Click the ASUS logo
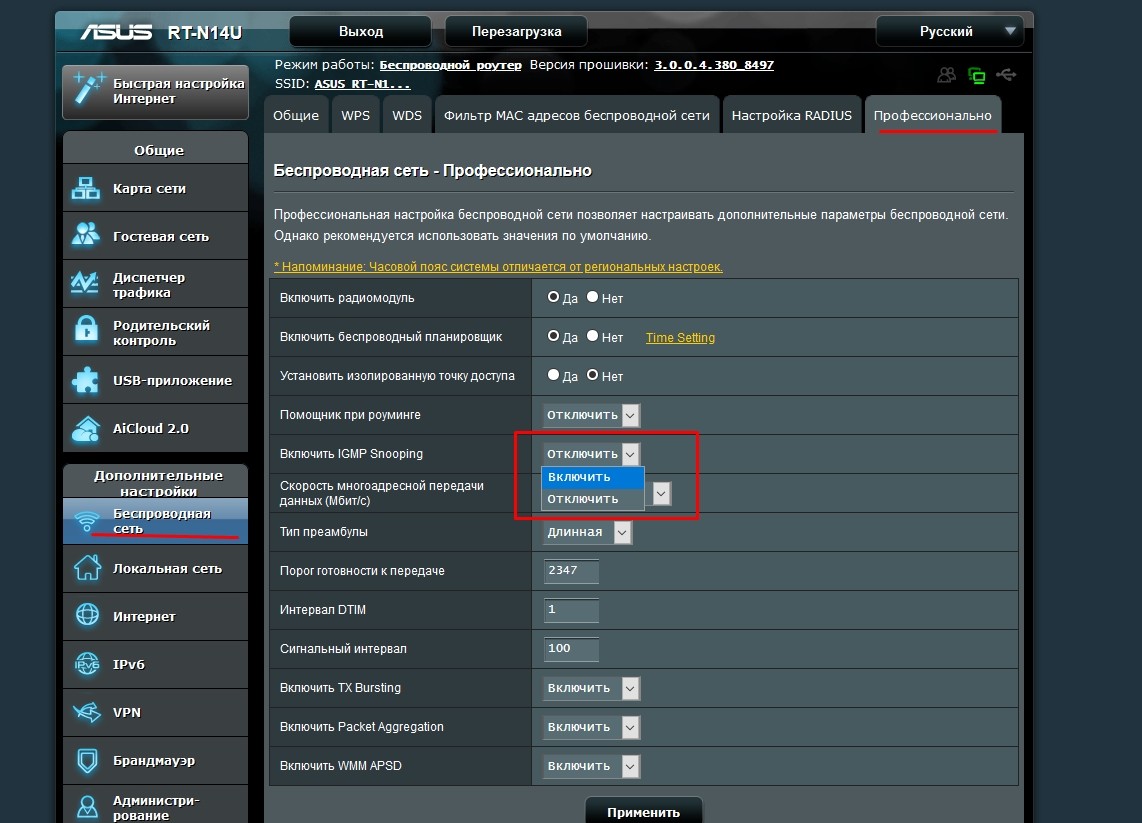This screenshot has height=823, width=1142. click(x=116, y=32)
